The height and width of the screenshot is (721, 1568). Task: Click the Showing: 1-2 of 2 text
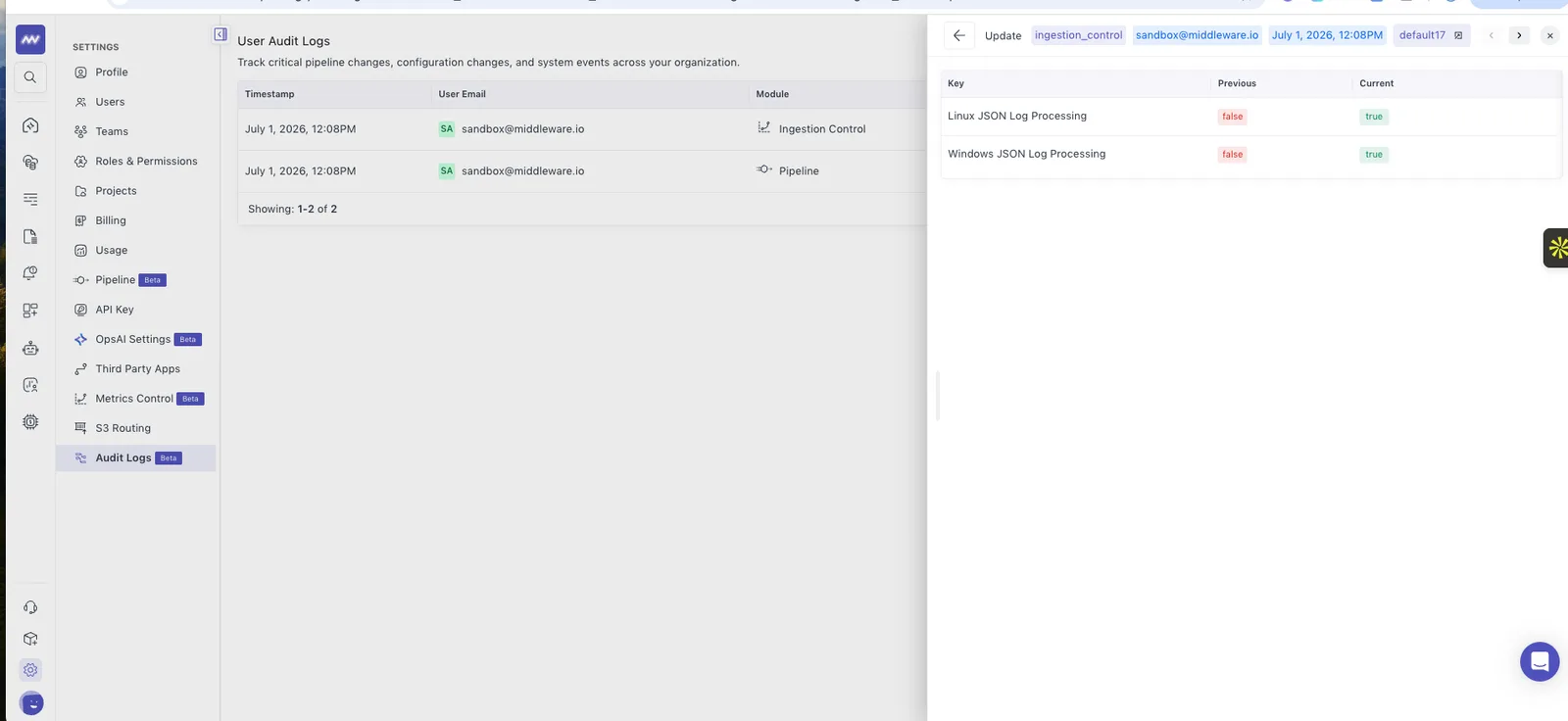(x=292, y=210)
